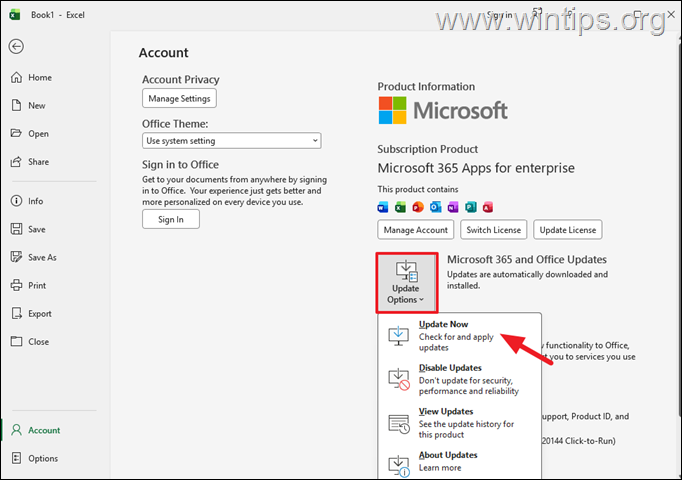Click the Home house icon in sidebar
This screenshot has height=480, width=682.
tap(17, 77)
